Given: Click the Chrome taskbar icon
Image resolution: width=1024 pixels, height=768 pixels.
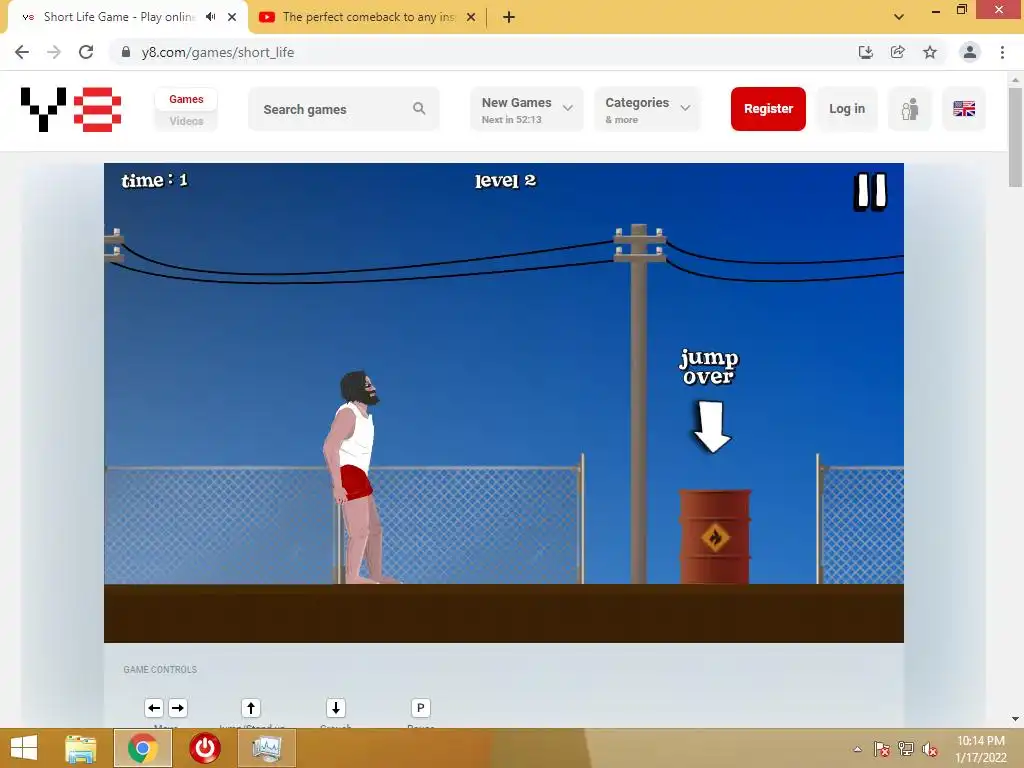Looking at the screenshot, I should [x=143, y=748].
